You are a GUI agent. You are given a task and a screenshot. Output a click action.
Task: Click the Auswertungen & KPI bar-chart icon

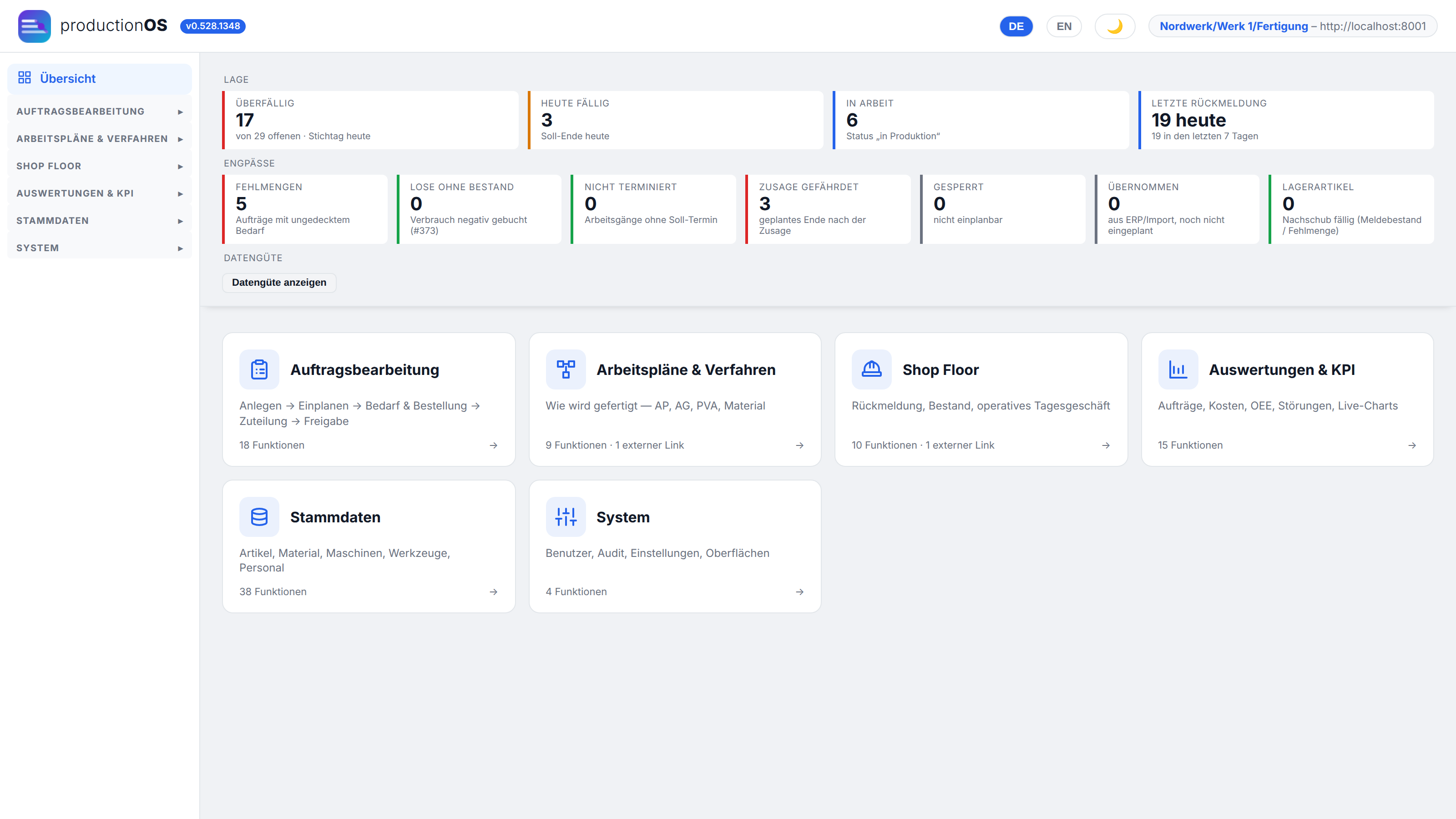(x=1178, y=369)
